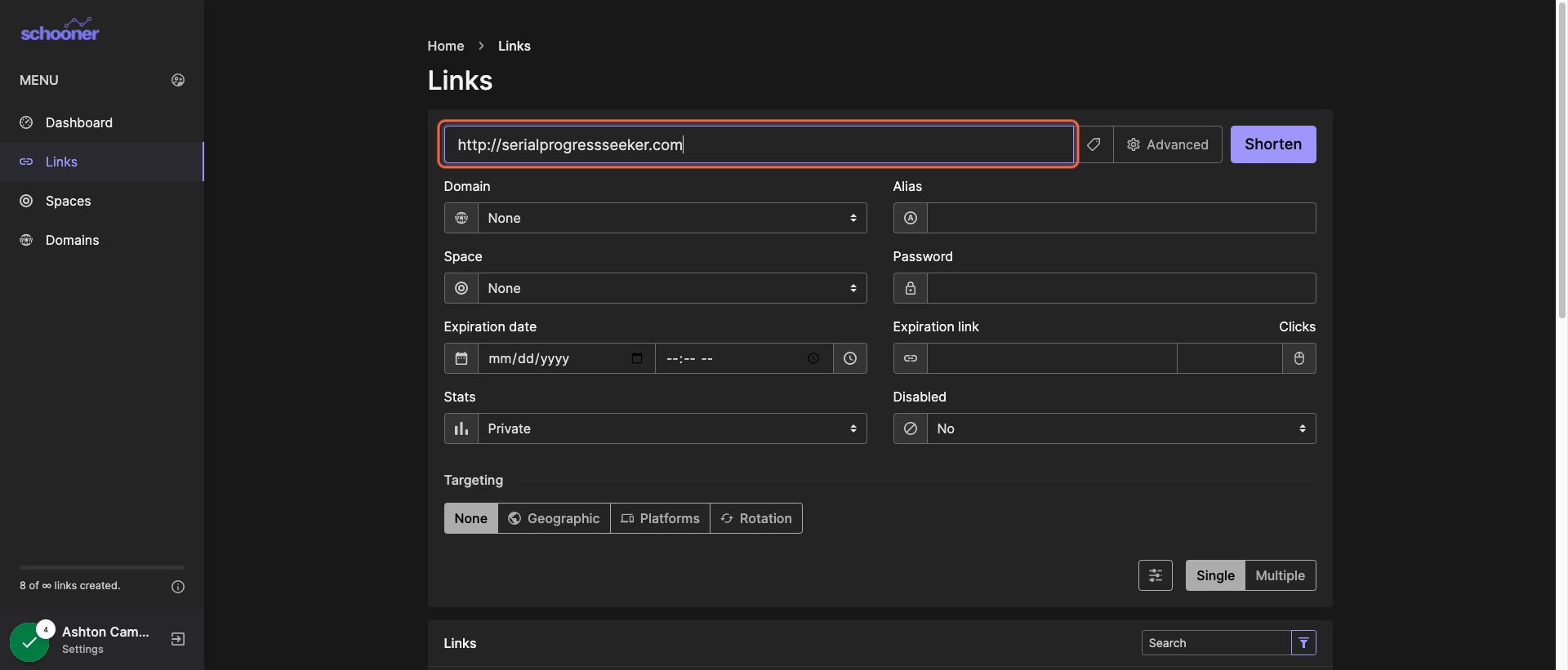Click the link icon beside Expiration link field
This screenshot has width=1568, height=670.
click(x=911, y=358)
